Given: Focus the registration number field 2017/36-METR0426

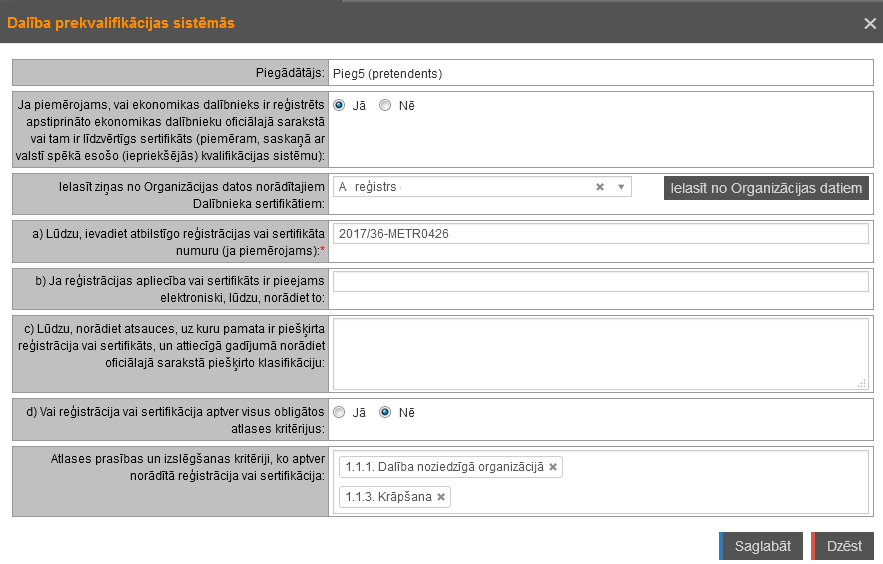Looking at the screenshot, I should [x=600, y=233].
